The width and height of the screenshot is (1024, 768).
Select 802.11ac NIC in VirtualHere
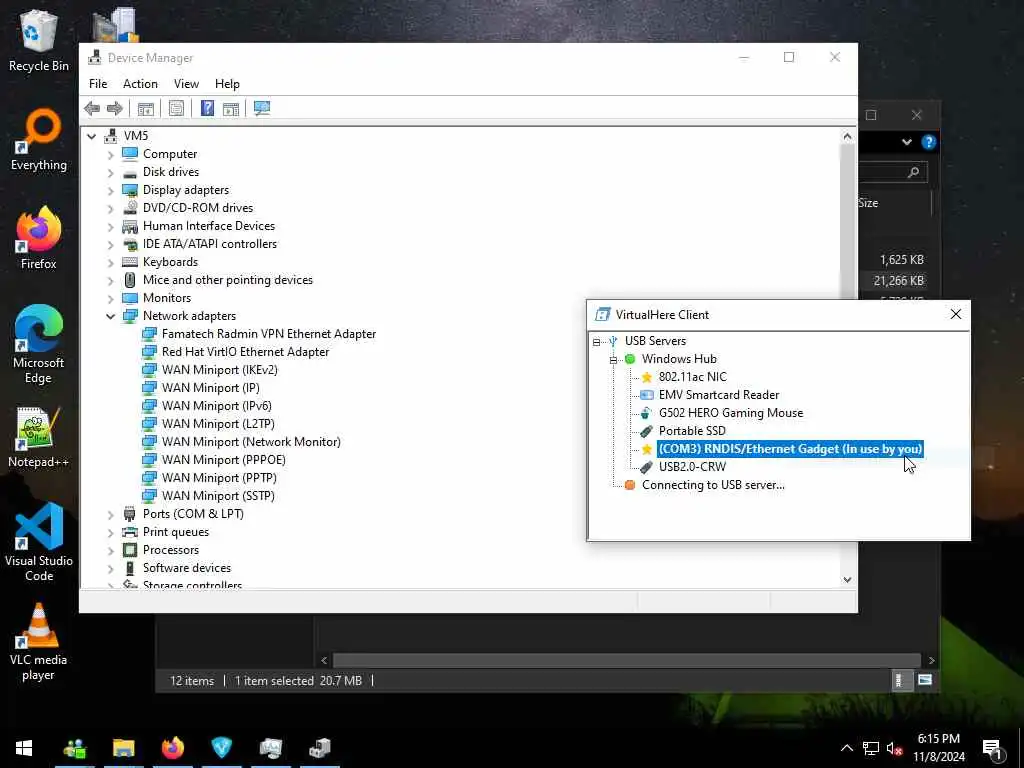[692, 377]
